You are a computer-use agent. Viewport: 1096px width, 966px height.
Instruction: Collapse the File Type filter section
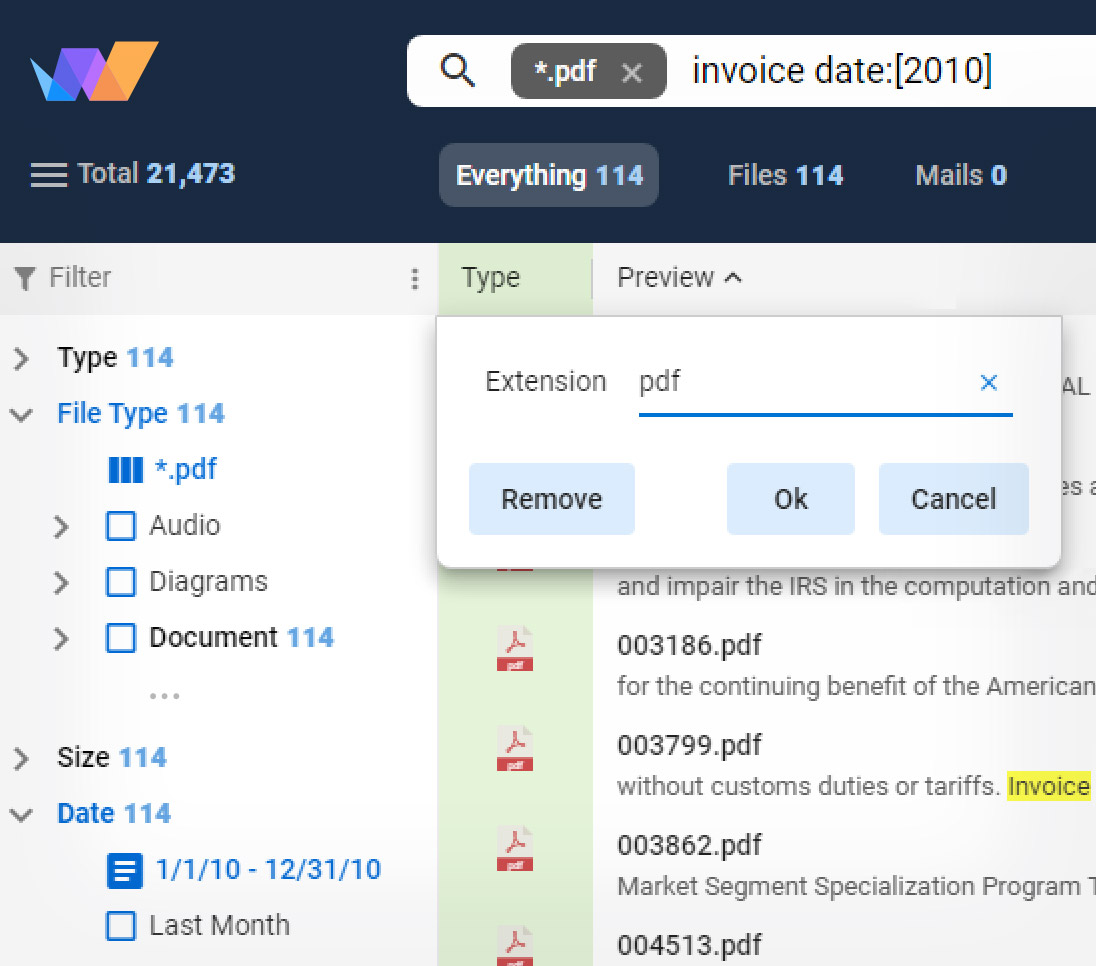point(21,415)
